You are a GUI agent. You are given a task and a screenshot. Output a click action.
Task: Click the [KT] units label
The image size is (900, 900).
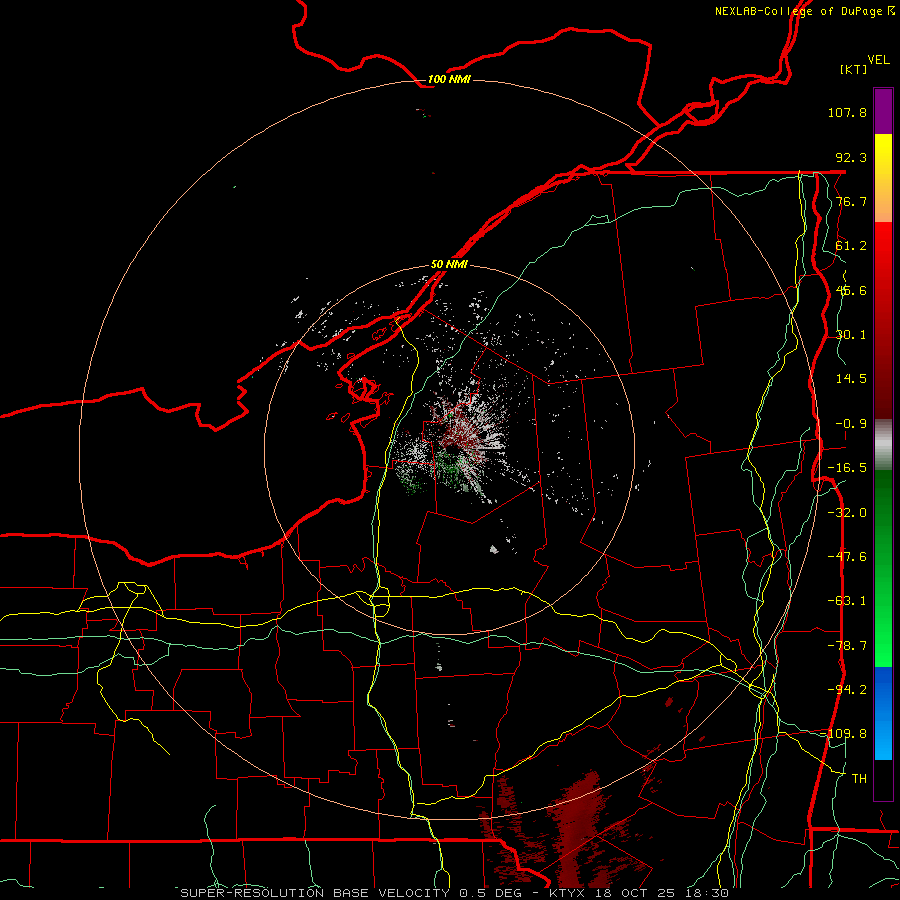click(x=854, y=69)
